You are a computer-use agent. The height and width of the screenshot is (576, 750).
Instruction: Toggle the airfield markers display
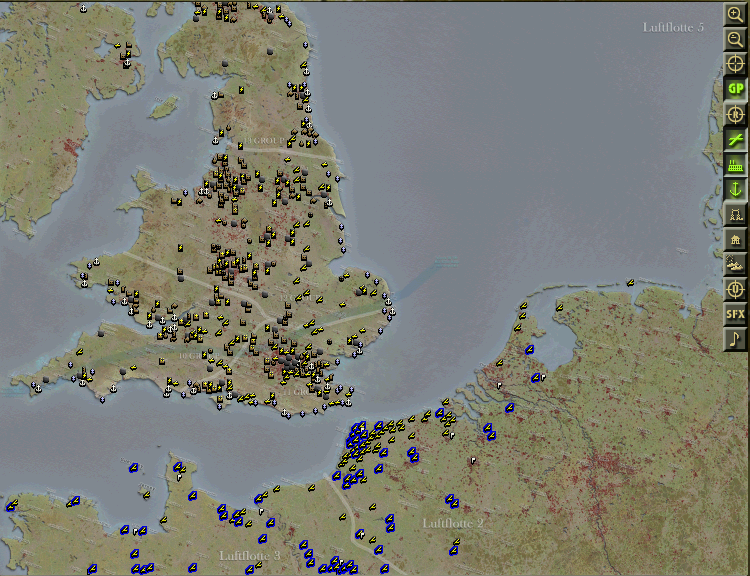pyautogui.click(x=735, y=139)
